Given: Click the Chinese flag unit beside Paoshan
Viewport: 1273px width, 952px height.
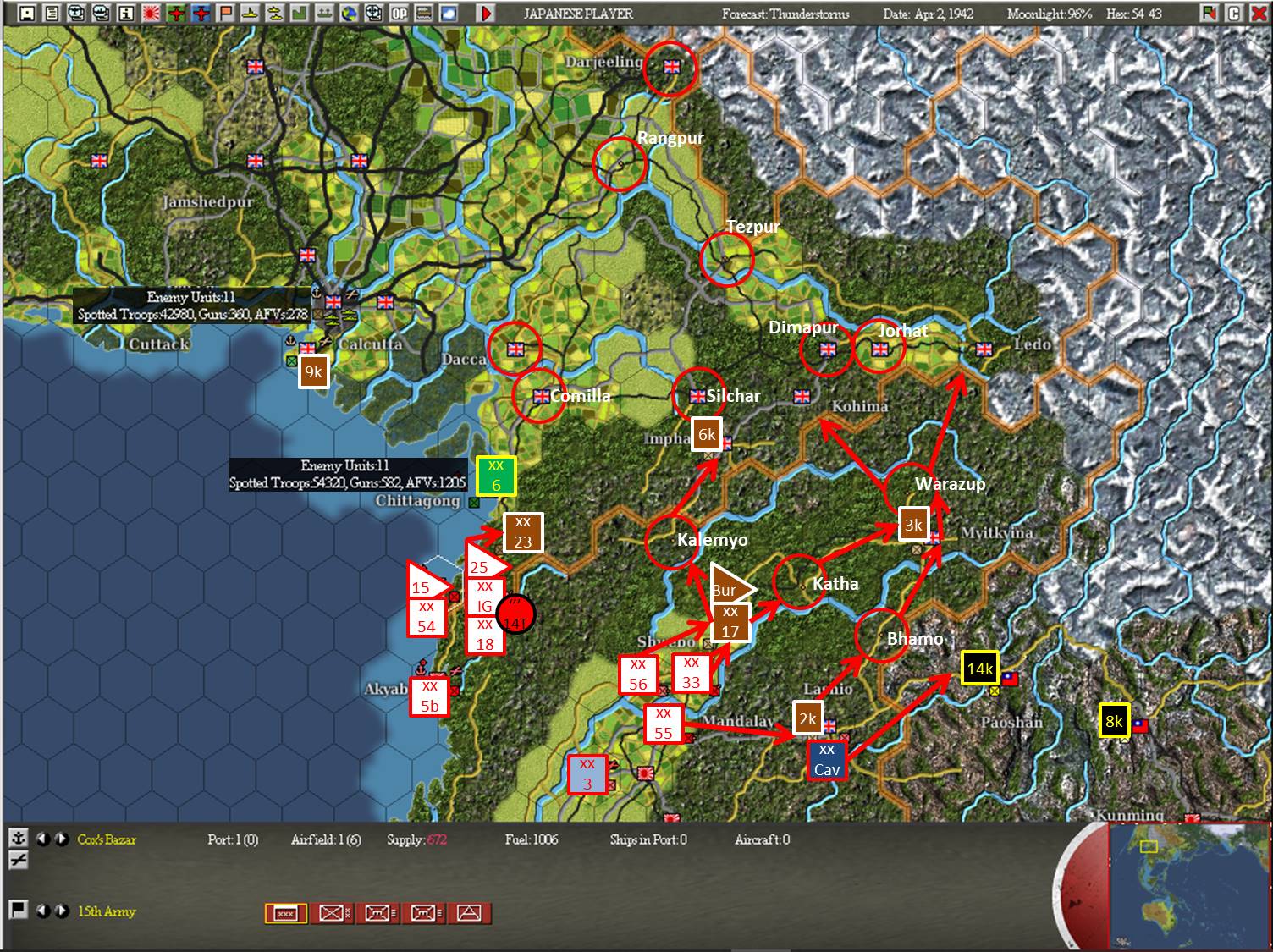Looking at the screenshot, I should click(1011, 678).
